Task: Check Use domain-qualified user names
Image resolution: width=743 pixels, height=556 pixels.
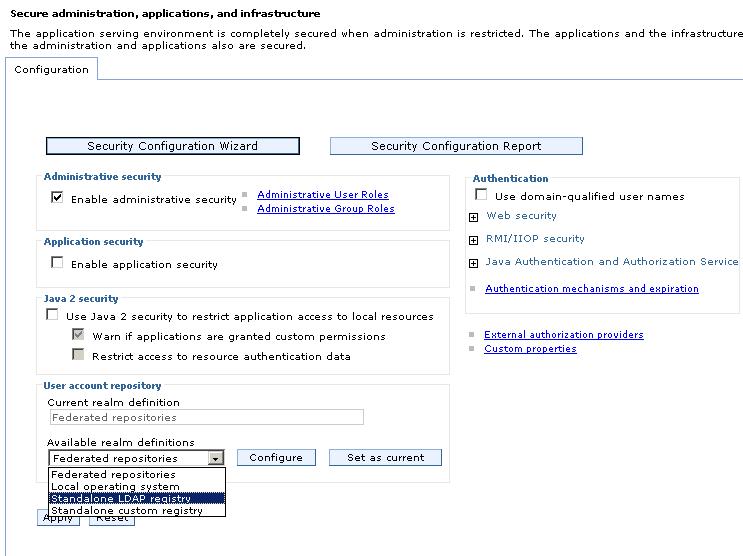Action: coord(481,194)
